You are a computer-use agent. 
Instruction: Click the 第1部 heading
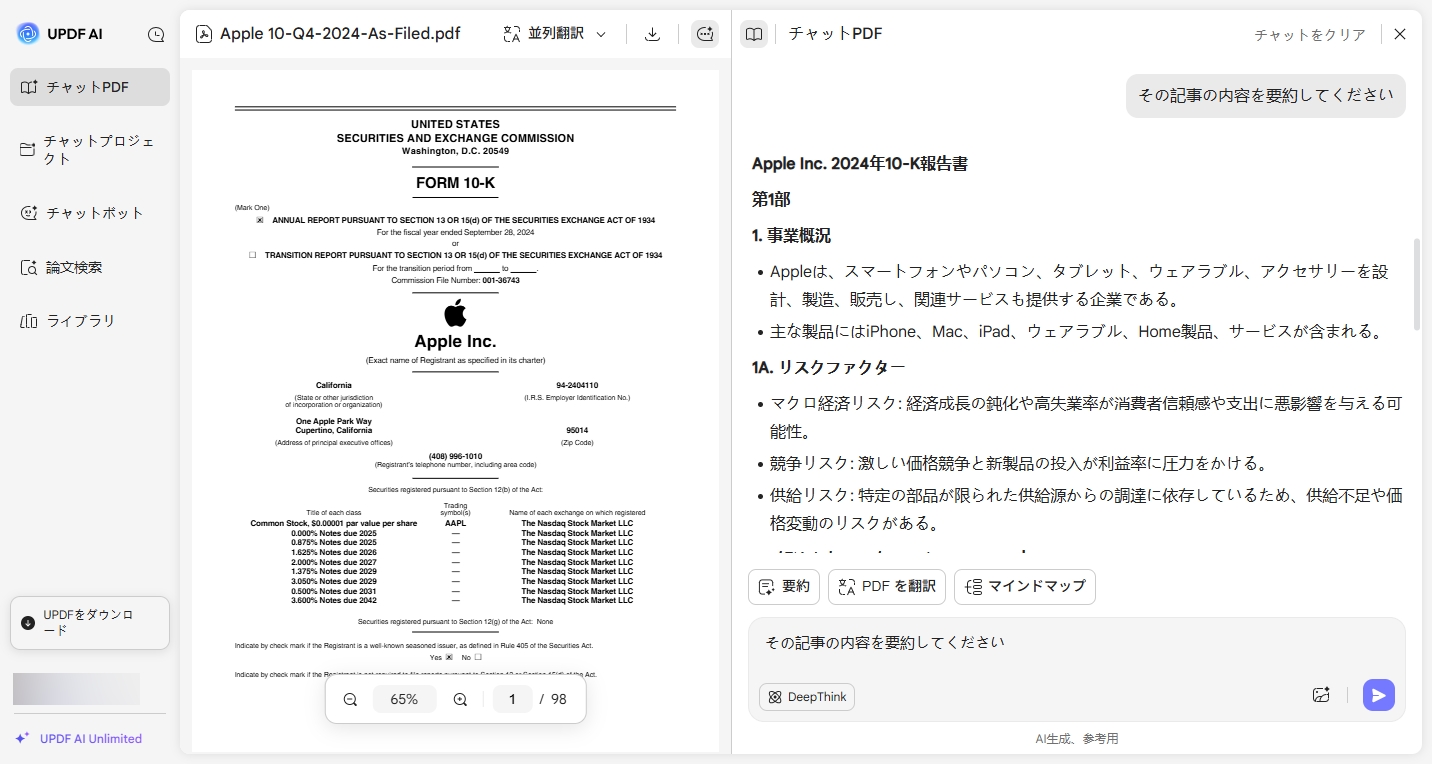click(x=771, y=200)
